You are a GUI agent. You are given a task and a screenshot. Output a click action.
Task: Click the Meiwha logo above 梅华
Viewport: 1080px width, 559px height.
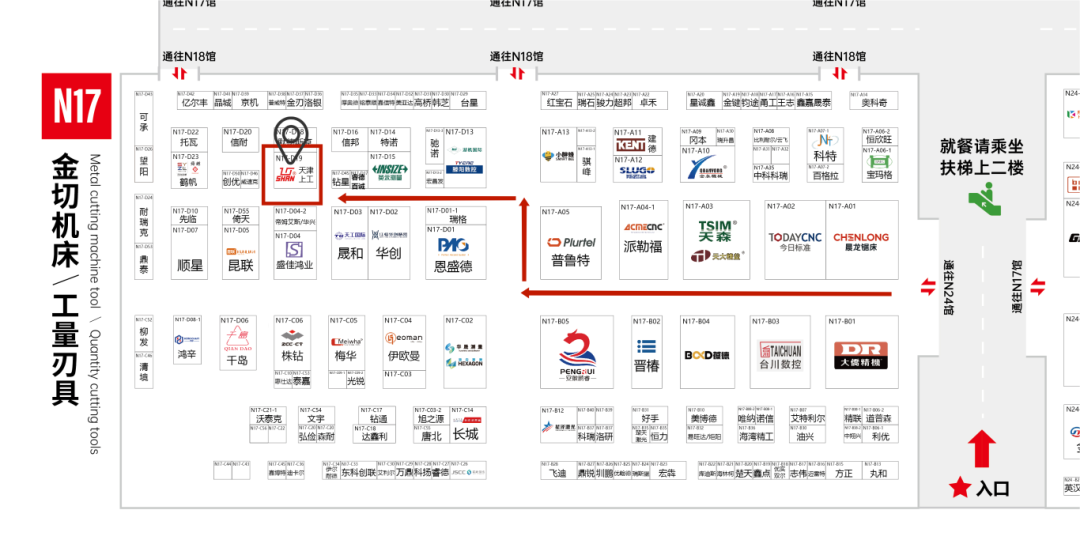point(348,341)
